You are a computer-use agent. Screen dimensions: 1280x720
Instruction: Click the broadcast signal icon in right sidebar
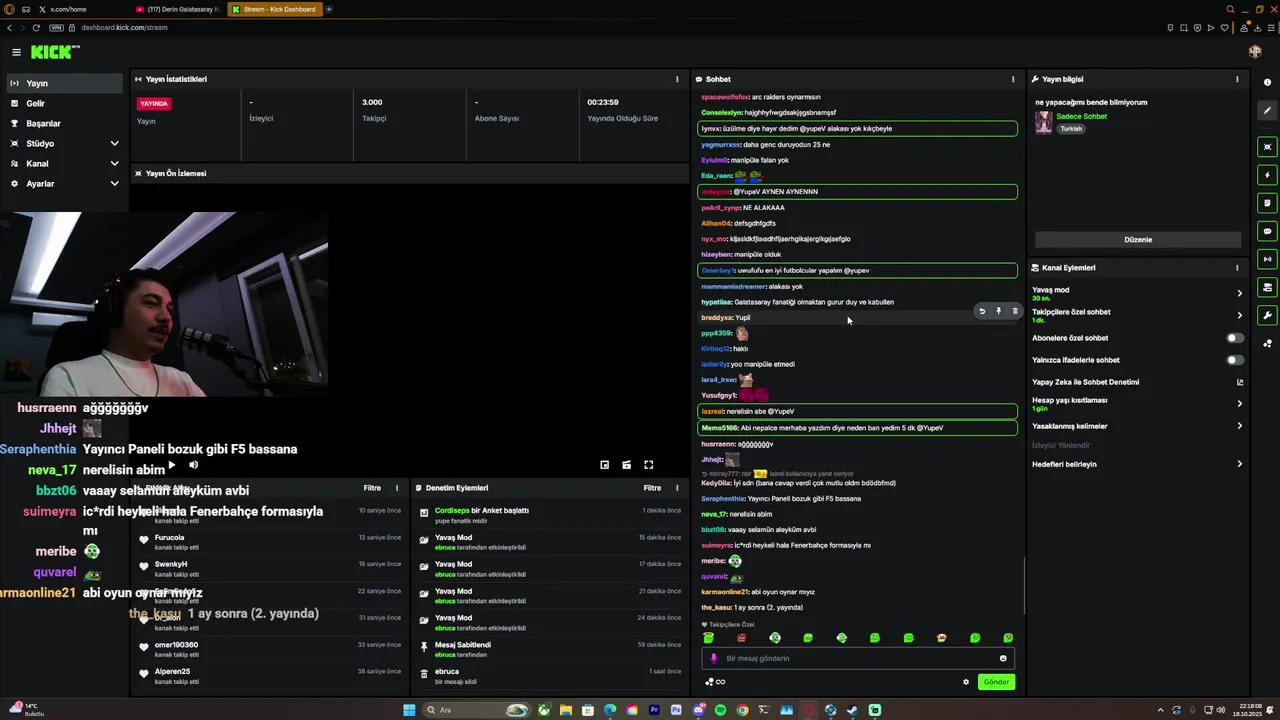(x=1267, y=259)
